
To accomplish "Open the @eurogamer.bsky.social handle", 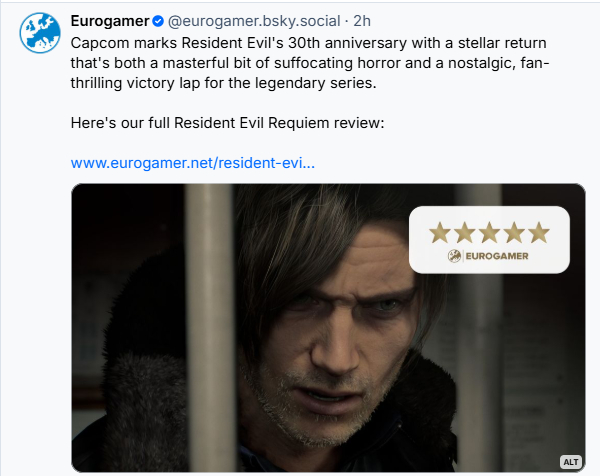I will [254, 21].
